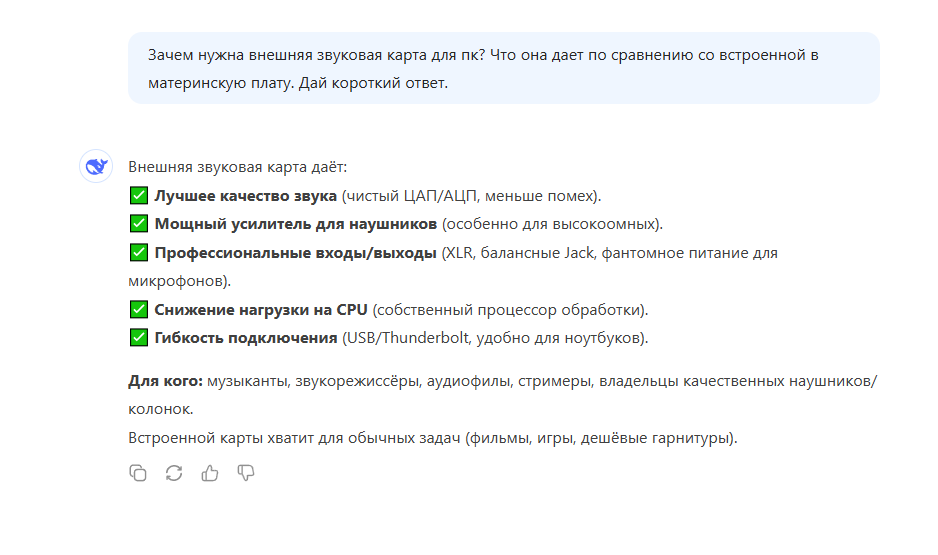Click the green checkmark beside "Снижение нагрузки на CPU"
Viewport: 938px width, 555px height.
click(139, 310)
